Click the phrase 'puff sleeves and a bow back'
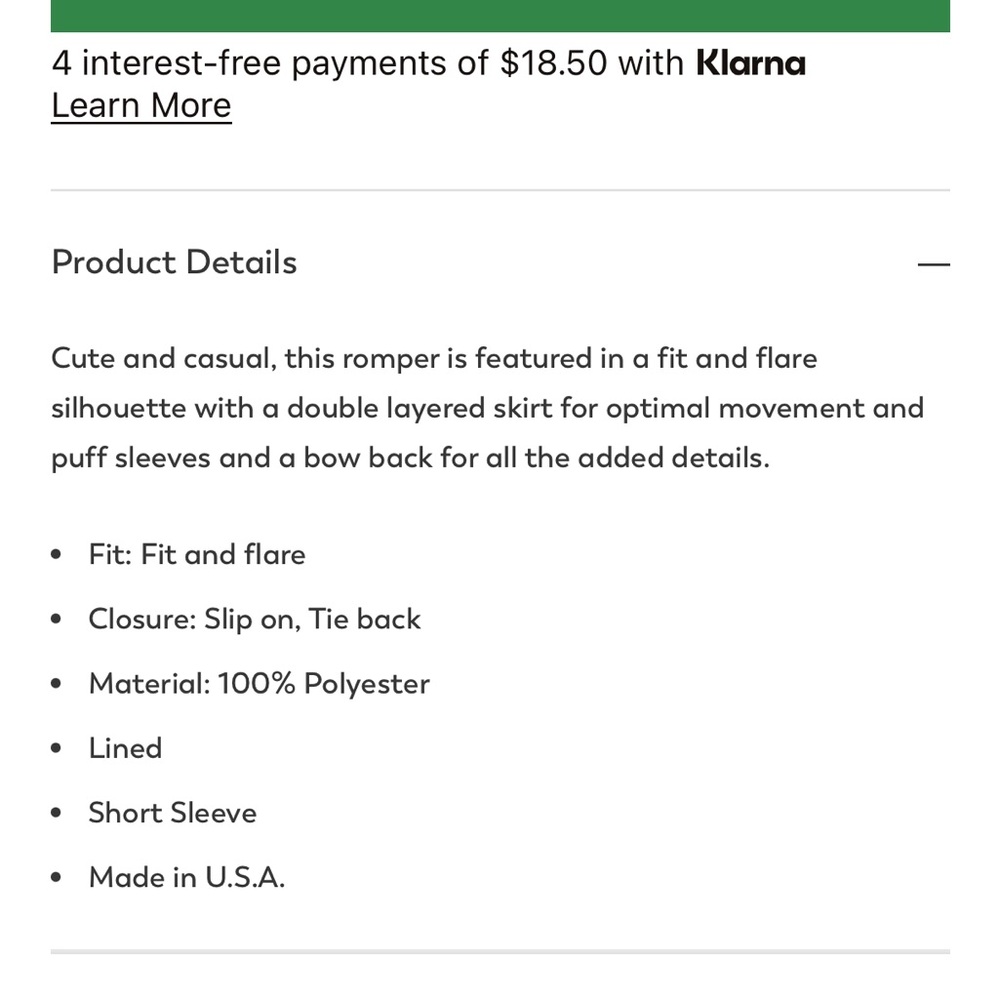The width and height of the screenshot is (1000, 1000). (x=242, y=459)
